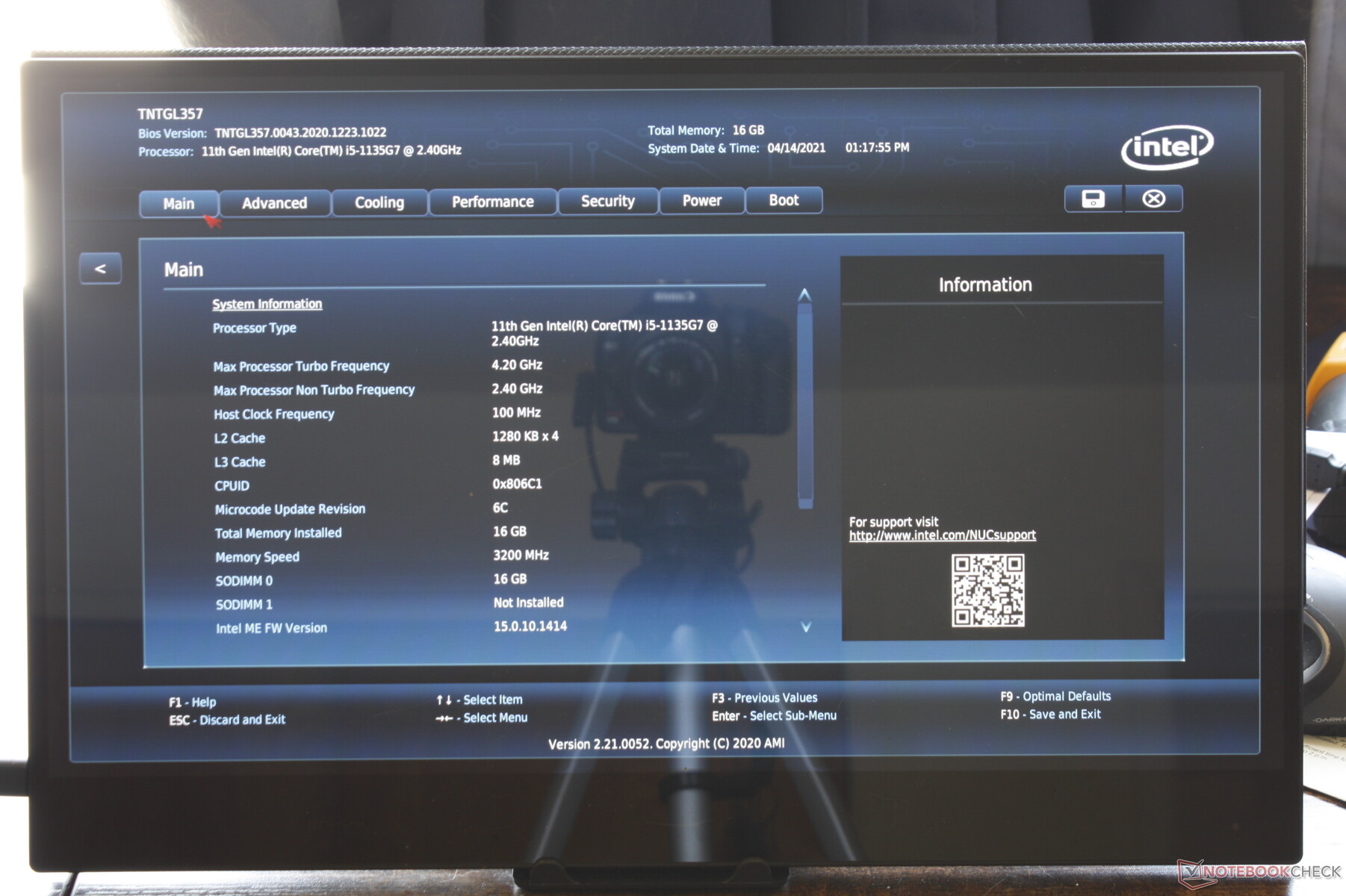Click the 0x806C1 CPUID value
1346x896 pixels.
click(517, 484)
